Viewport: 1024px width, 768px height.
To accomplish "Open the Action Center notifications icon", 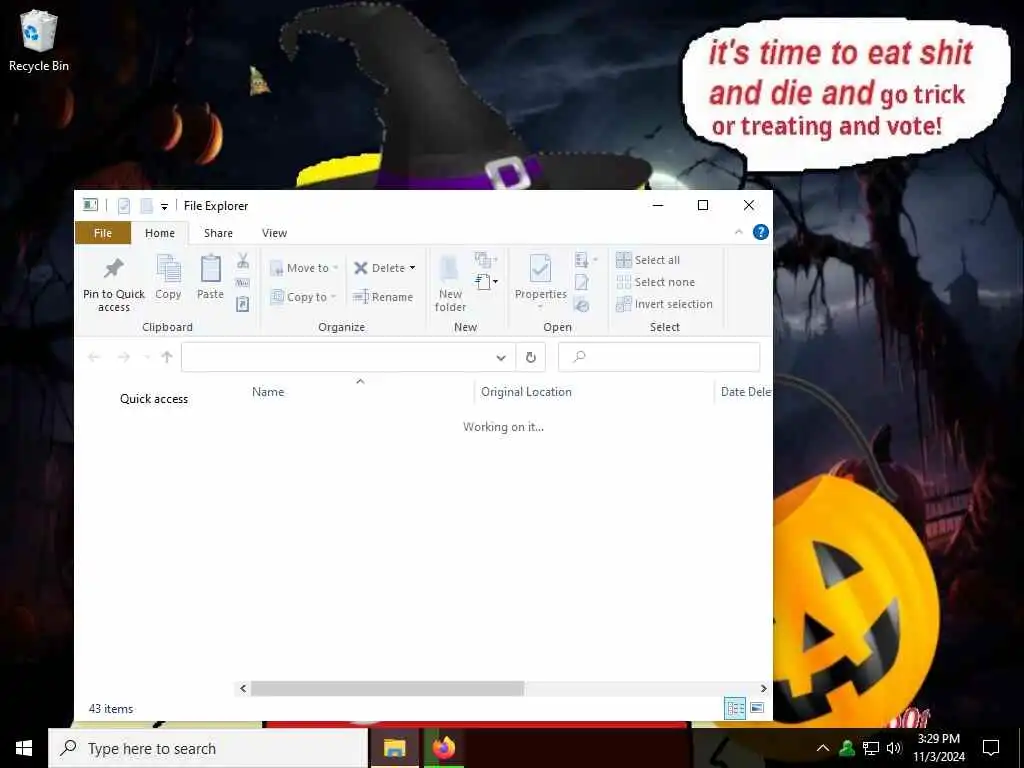I will [x=991, y=748].
